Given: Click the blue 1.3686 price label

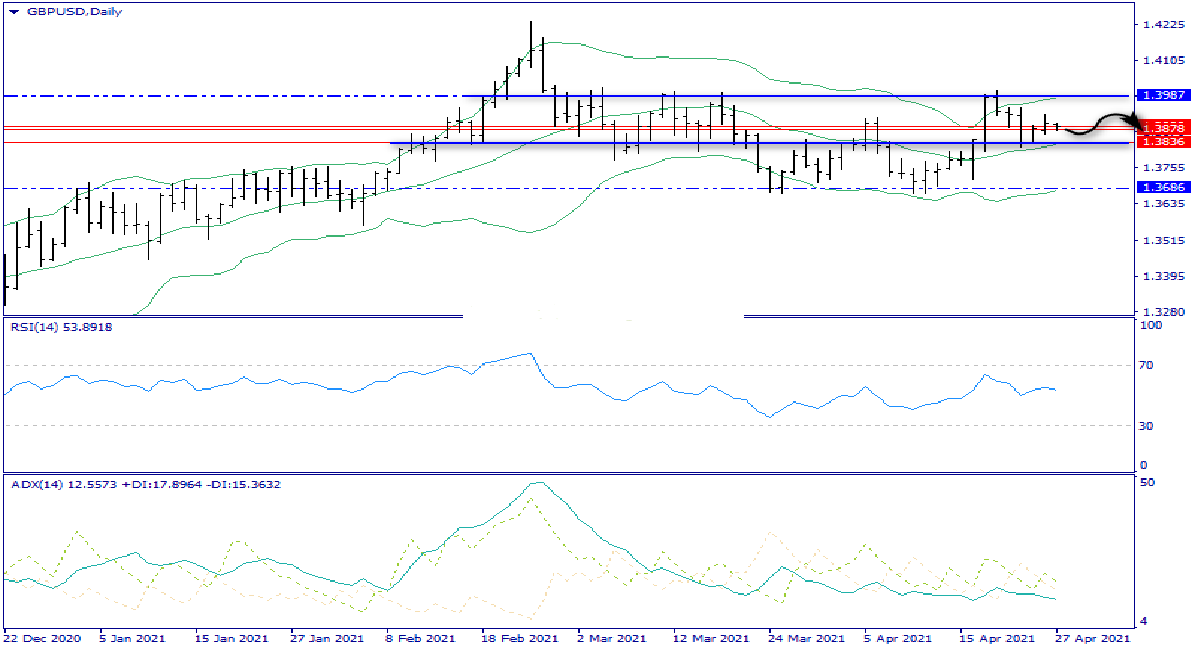Looking at the screenshot, I should pyautogui.click(x=1163, y=188).
